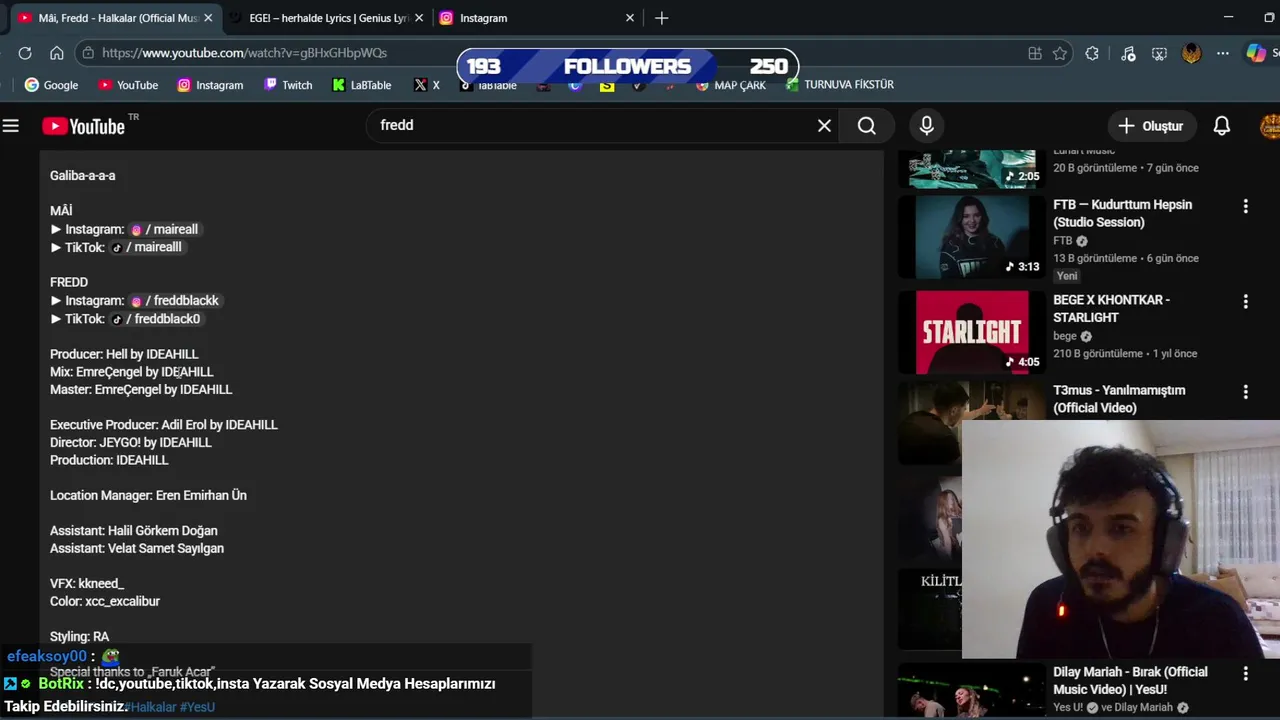Add this page to favorites star
The image size is (1280, 720).
(x=1060, y=53)
